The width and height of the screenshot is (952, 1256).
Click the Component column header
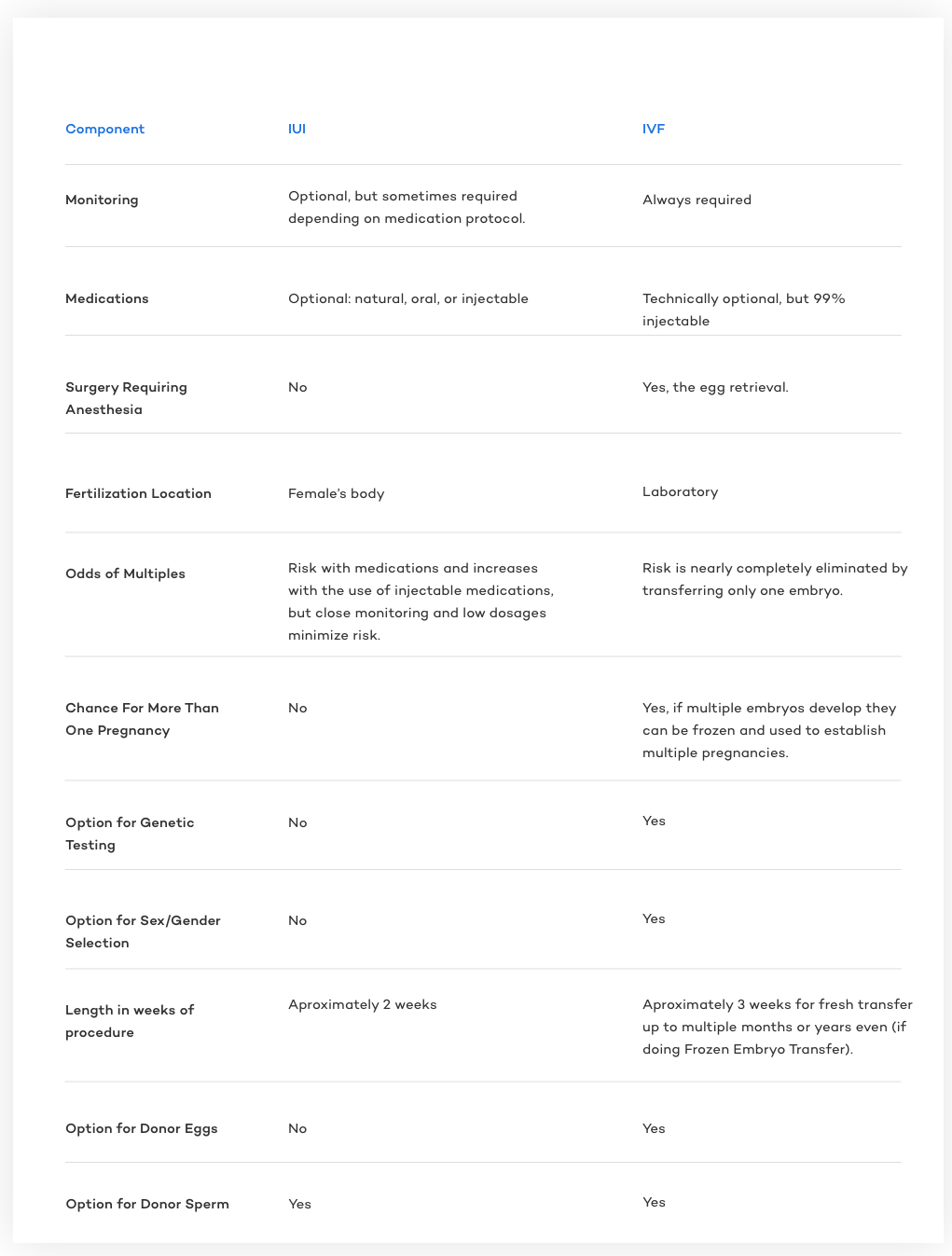104,129
